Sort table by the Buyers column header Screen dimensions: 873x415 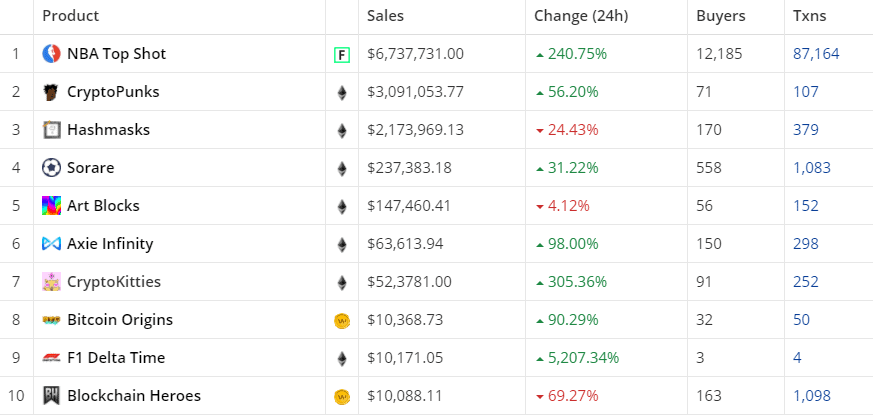tap(720, 16)
